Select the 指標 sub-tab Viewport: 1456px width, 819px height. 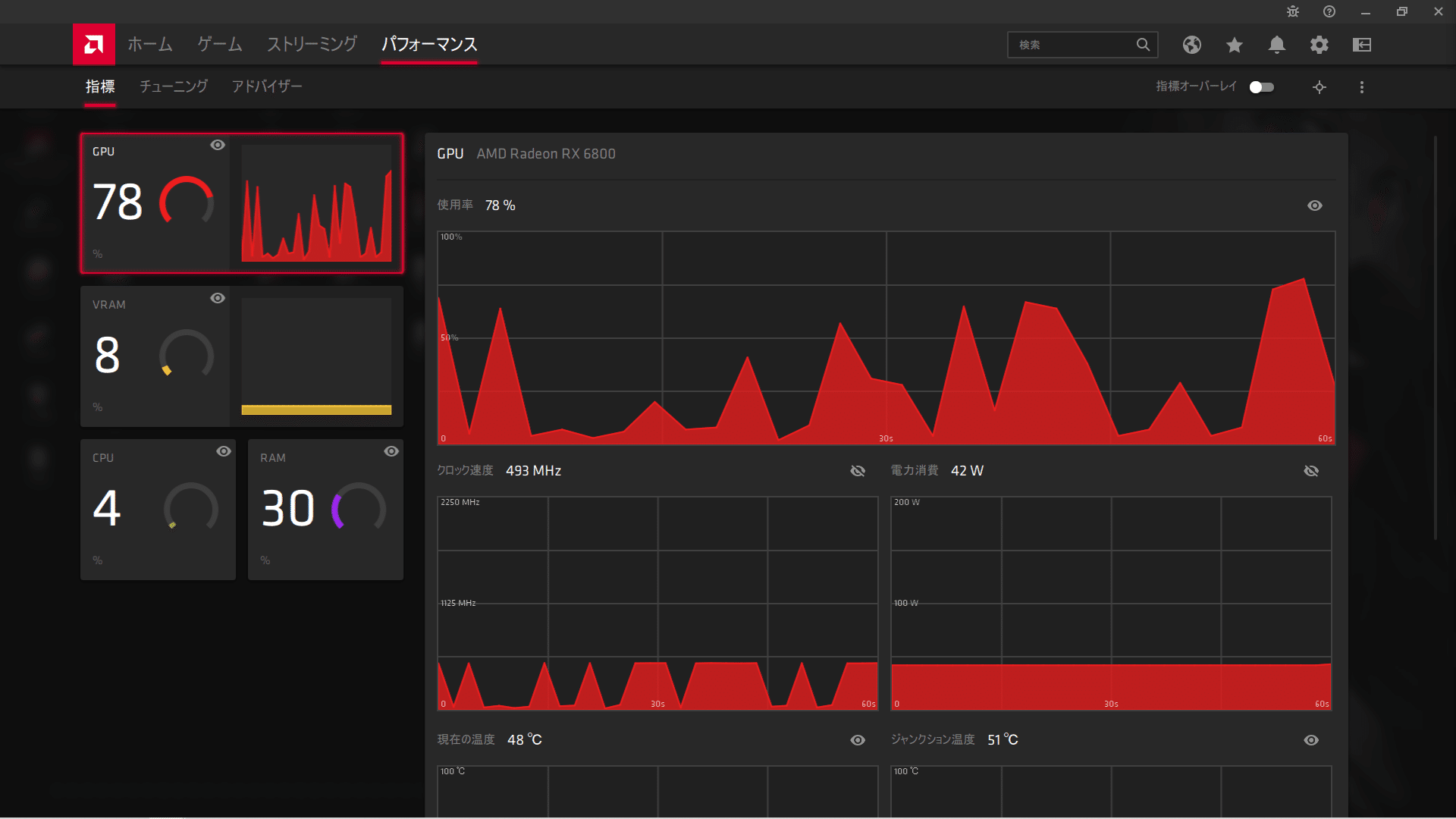100,86
